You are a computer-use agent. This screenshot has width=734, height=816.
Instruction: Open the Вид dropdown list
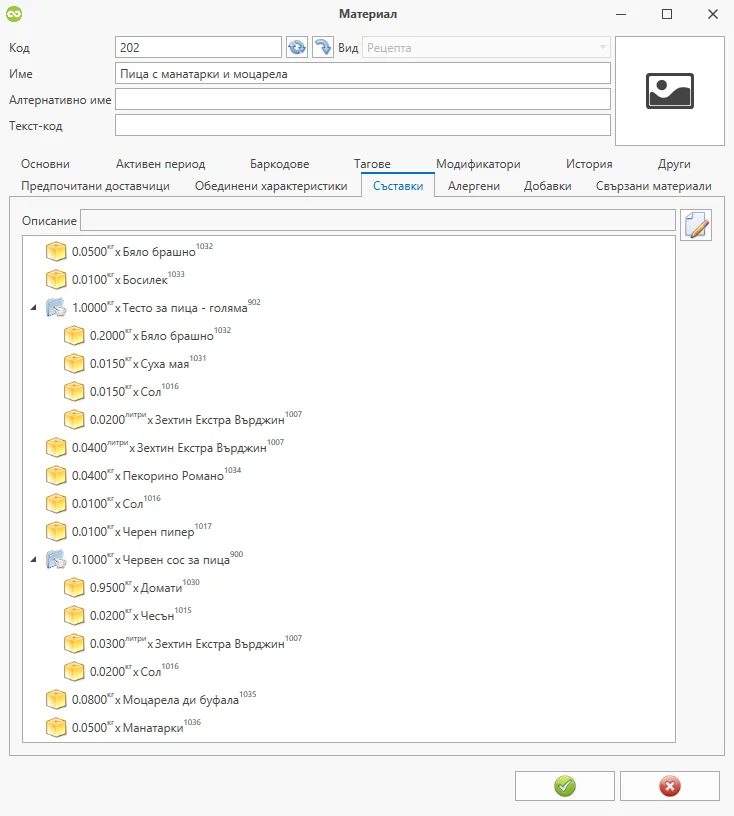click(x=602, y=47)
